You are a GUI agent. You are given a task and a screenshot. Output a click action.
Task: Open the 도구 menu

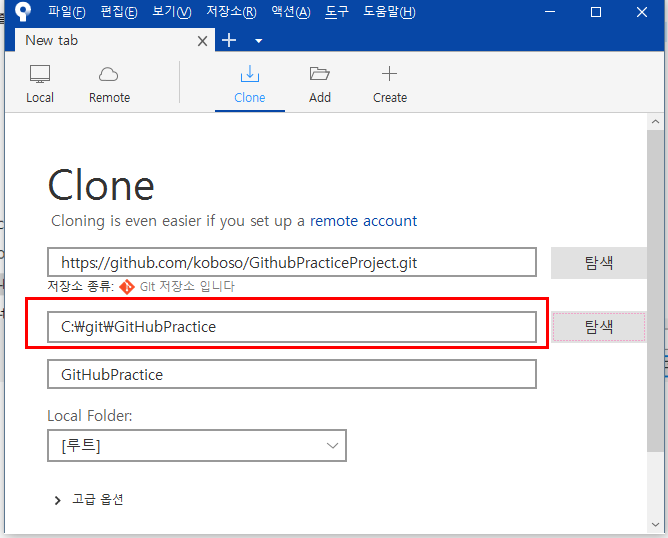pos(337,12)
